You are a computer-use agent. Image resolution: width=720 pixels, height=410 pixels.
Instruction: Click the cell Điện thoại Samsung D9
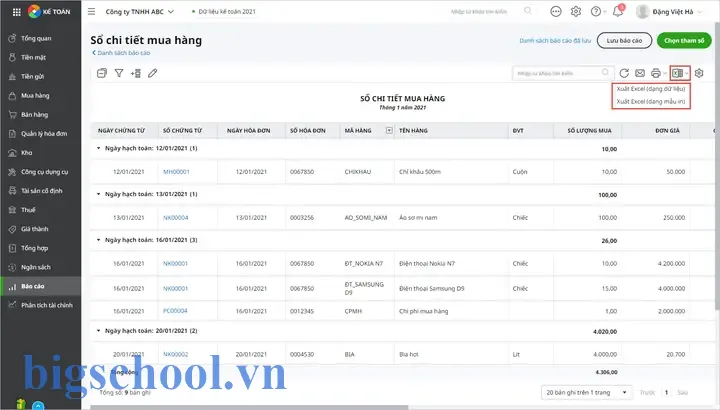[451, 288]
